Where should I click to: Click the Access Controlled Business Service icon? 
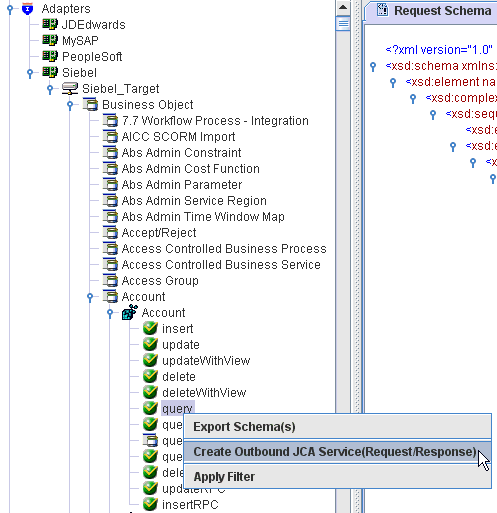[x=110, y=265]
